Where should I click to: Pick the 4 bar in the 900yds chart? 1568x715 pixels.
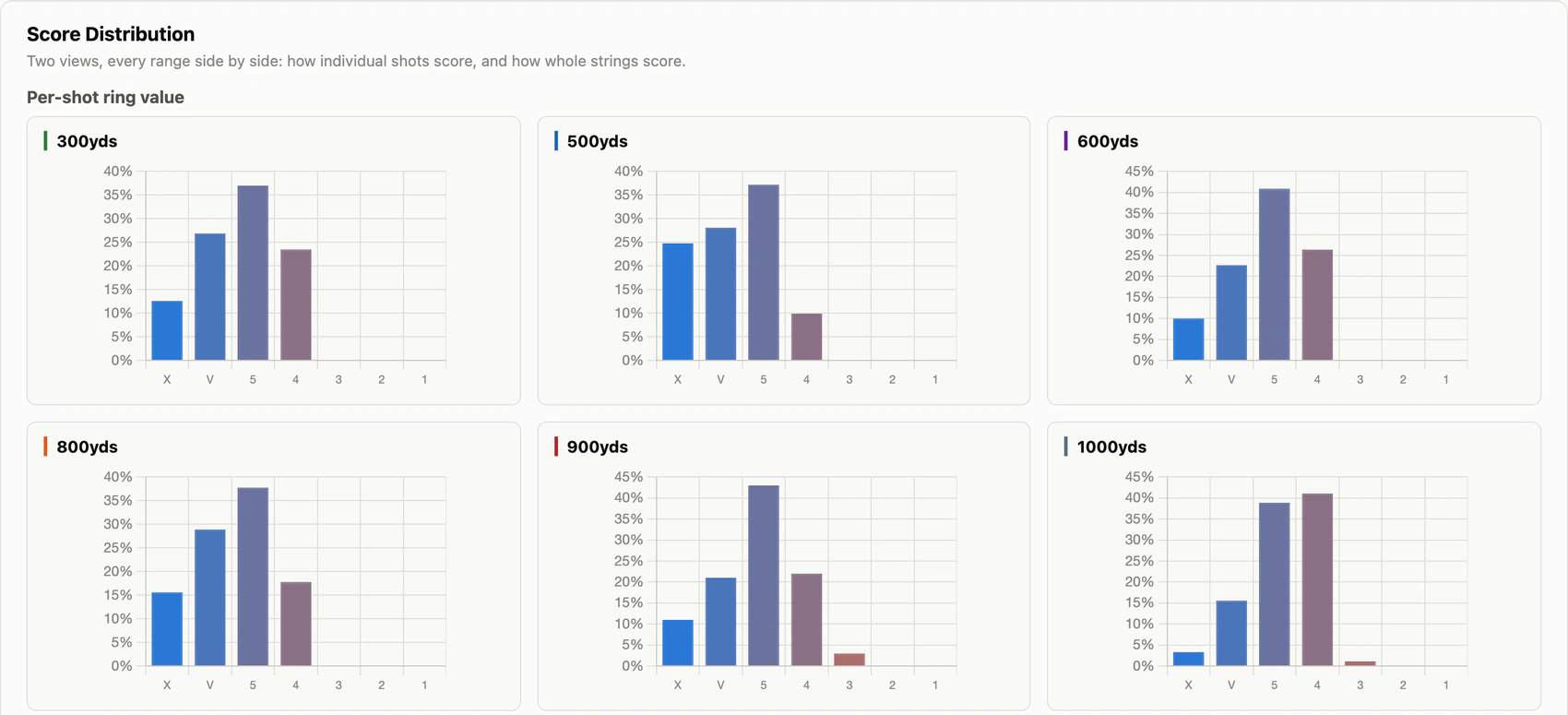coord(806,620)
